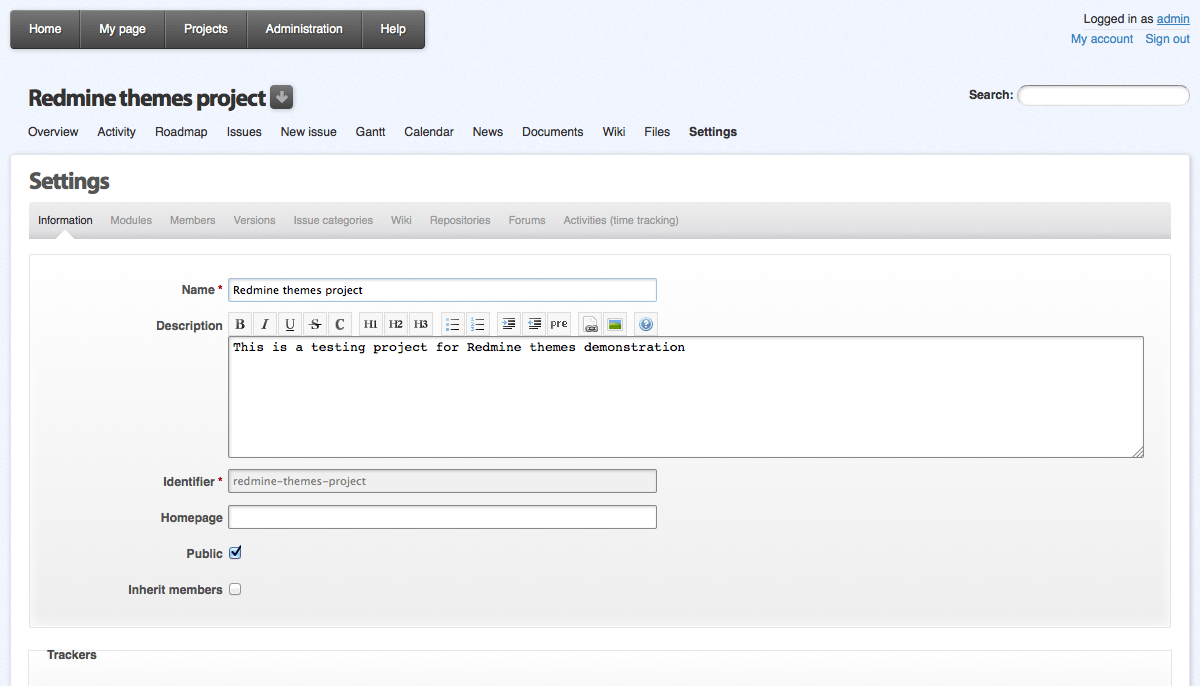
Task: Toggle the Public checkbox
Action: click(x=235, y=553)
